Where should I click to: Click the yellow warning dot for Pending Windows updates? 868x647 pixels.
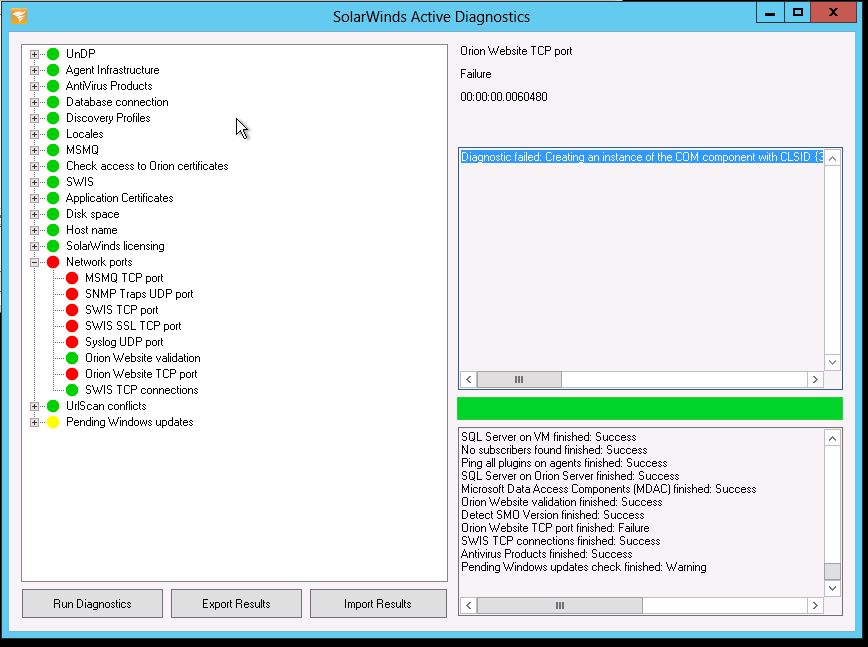point(53,422)
